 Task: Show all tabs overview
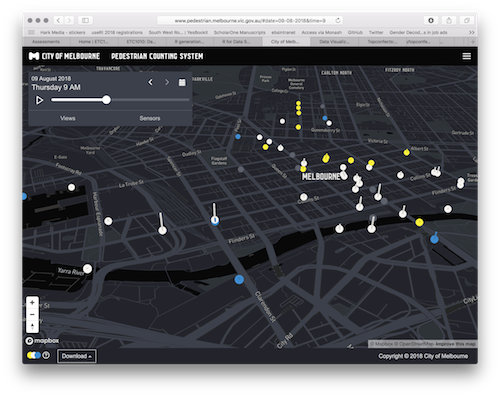467,20
